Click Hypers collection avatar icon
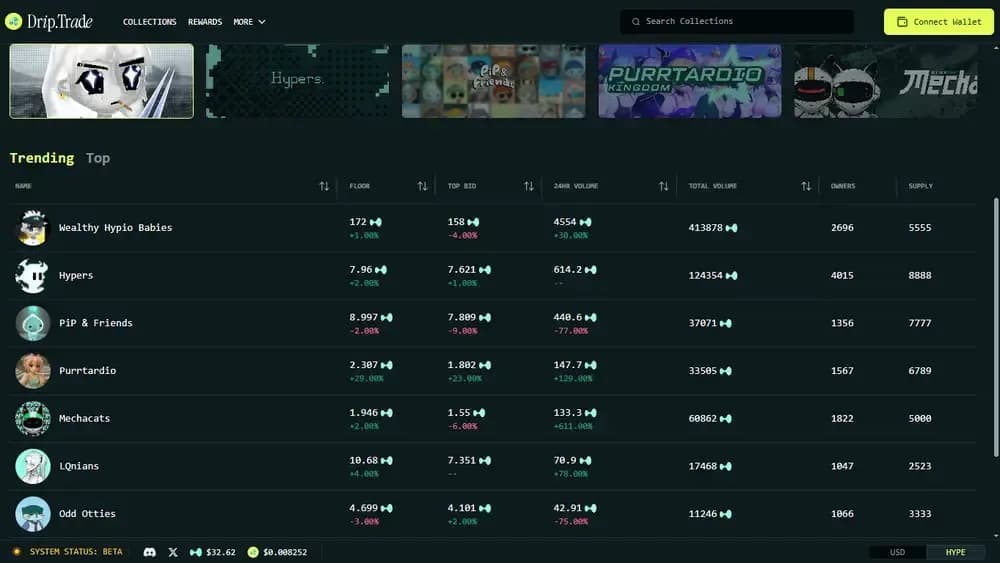Screen dimensions: 1000x563 [33, 275]
